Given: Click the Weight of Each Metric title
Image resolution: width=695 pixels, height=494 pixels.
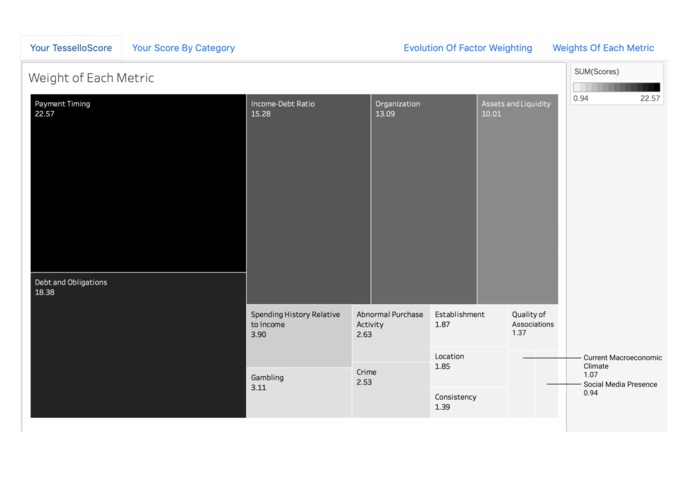Looking at the screenshot, I should coord(91,78).
